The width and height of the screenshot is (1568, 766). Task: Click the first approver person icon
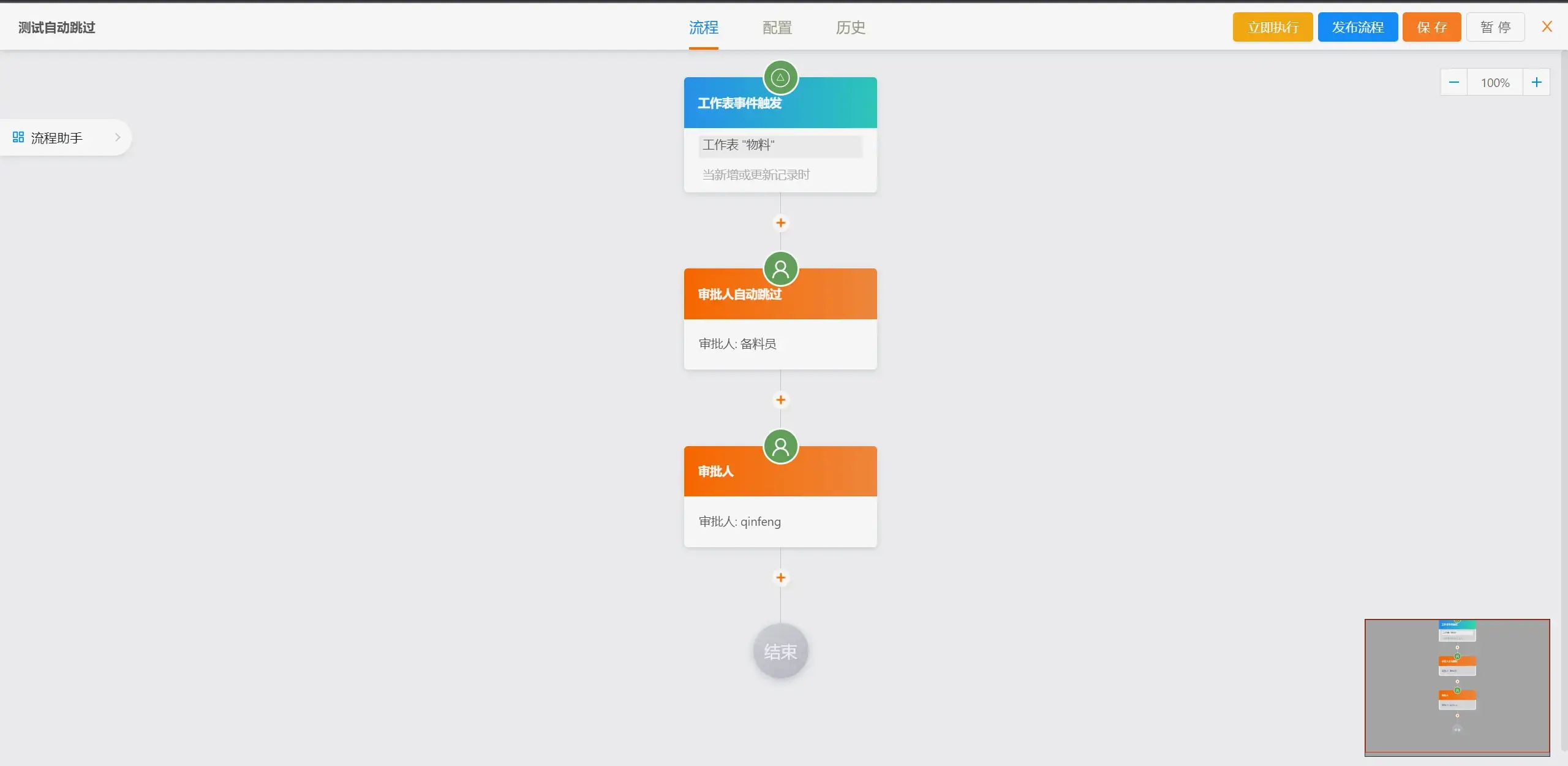point(780,268)
